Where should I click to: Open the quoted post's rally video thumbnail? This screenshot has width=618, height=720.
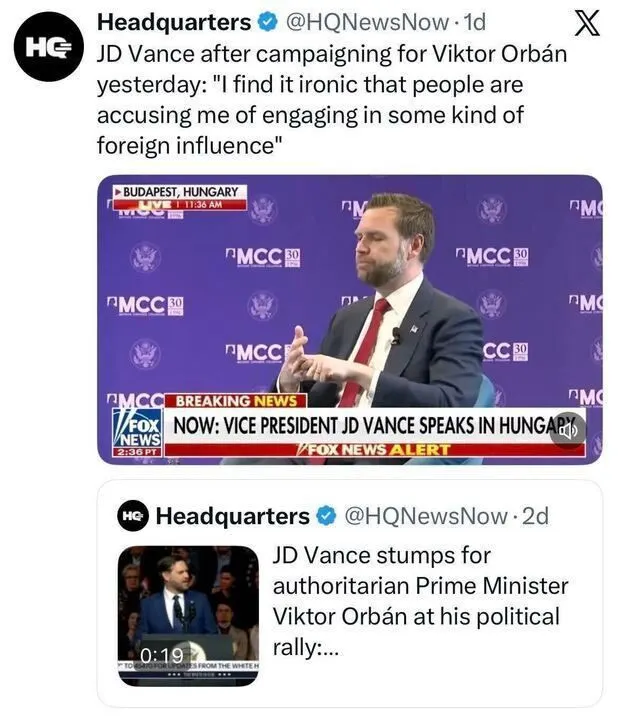pos(188,610)
